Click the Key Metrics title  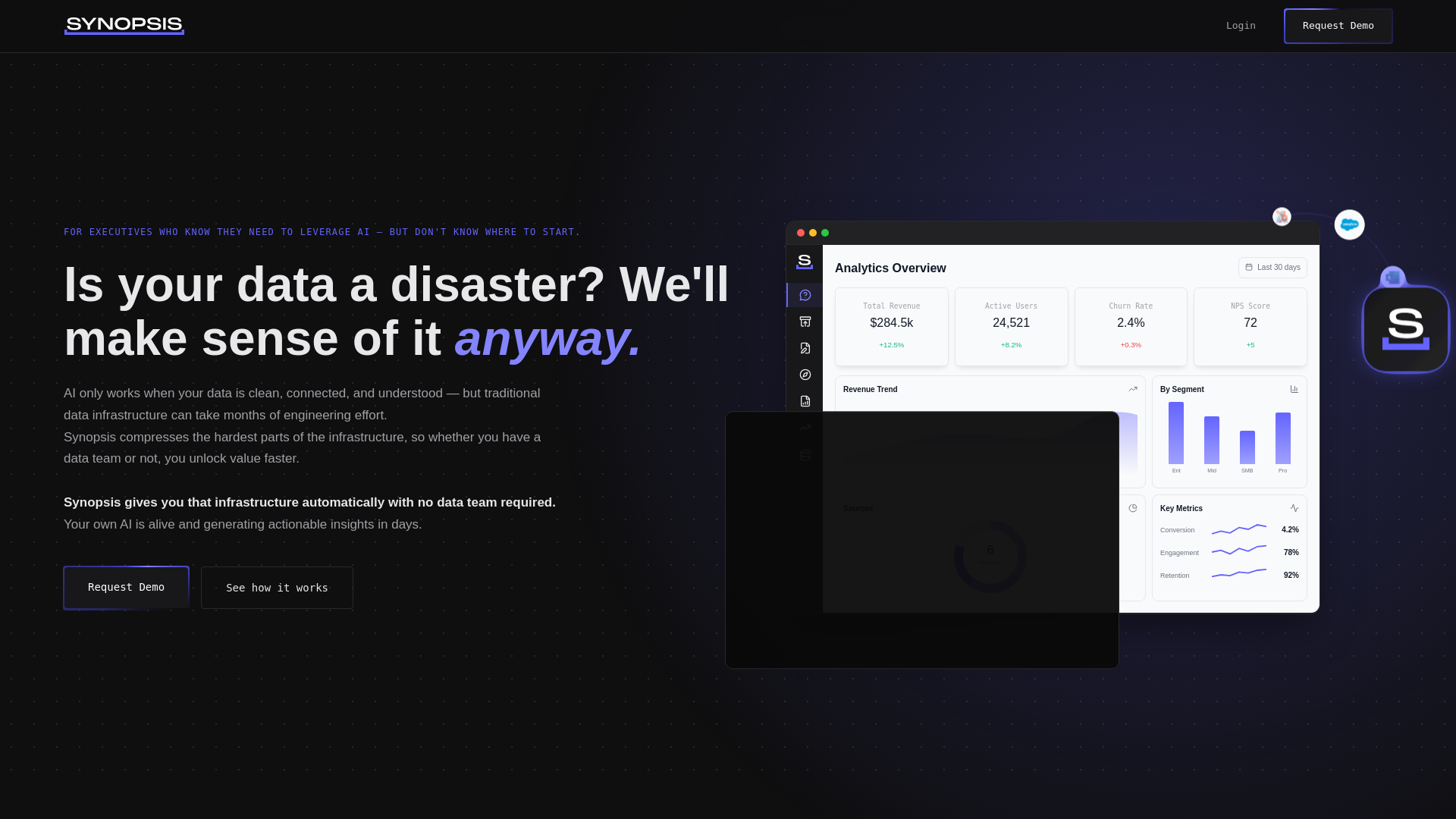click(x=1181, y=509)
